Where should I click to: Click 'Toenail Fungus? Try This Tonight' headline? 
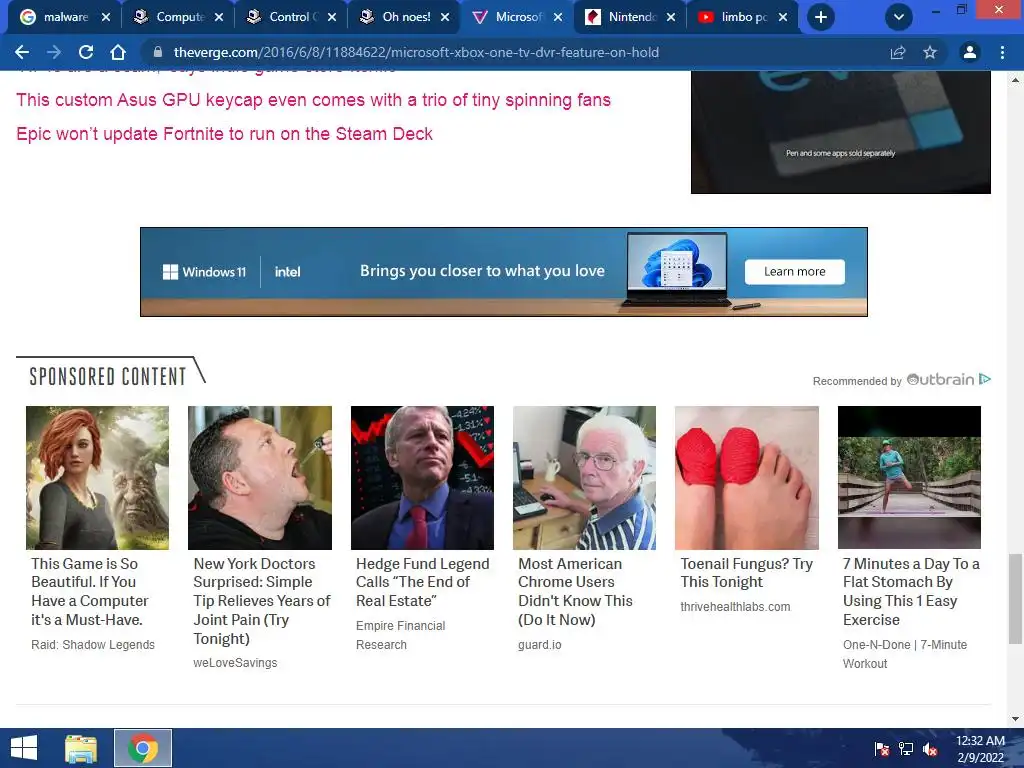click(x=746, y=573)
